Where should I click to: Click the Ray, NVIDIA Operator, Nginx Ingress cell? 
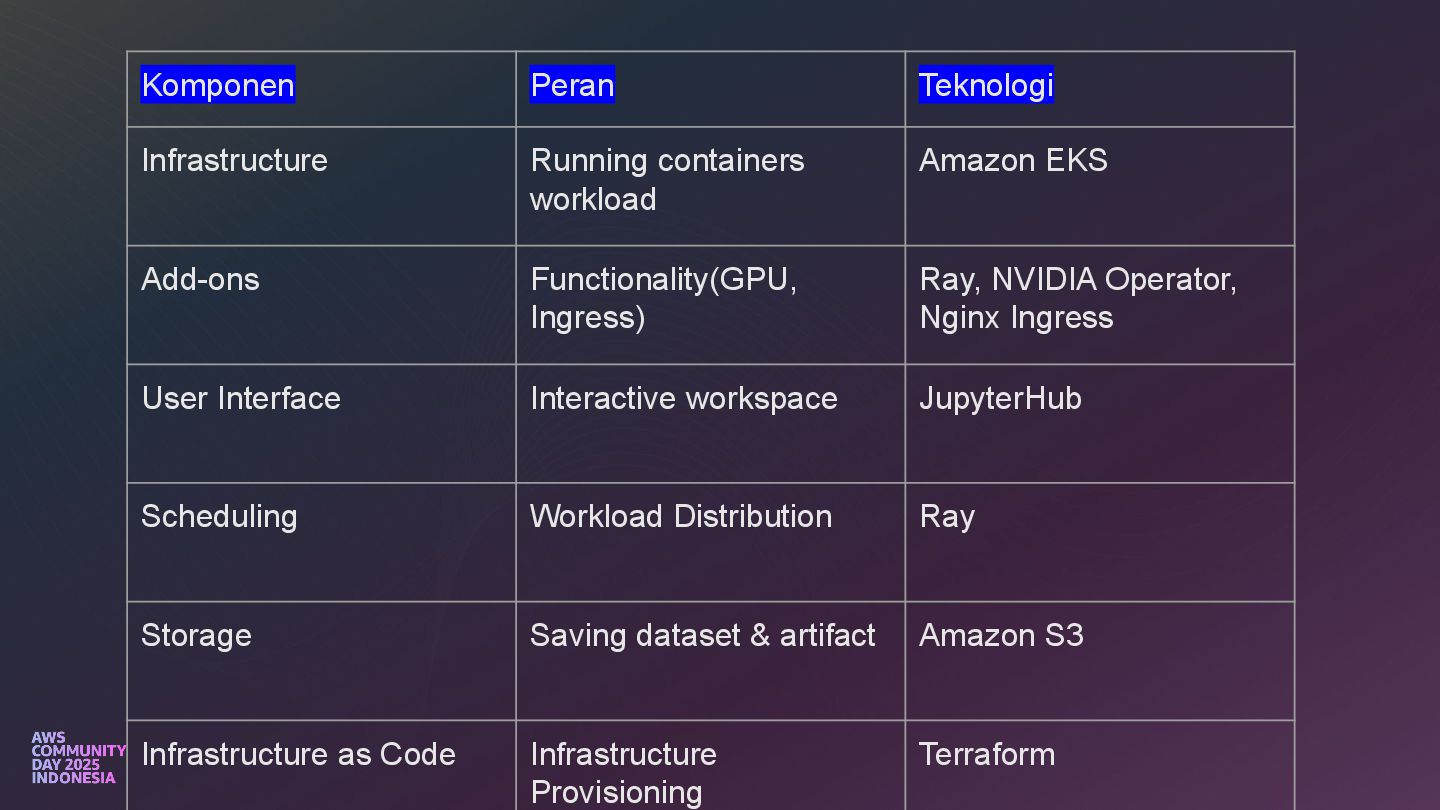pos(1077,298)
